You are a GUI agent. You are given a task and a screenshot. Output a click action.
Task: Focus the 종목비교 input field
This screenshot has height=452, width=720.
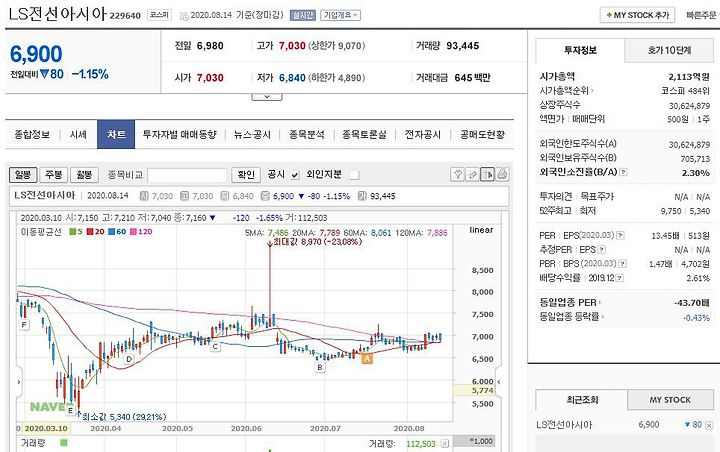[x=187, y=175]
